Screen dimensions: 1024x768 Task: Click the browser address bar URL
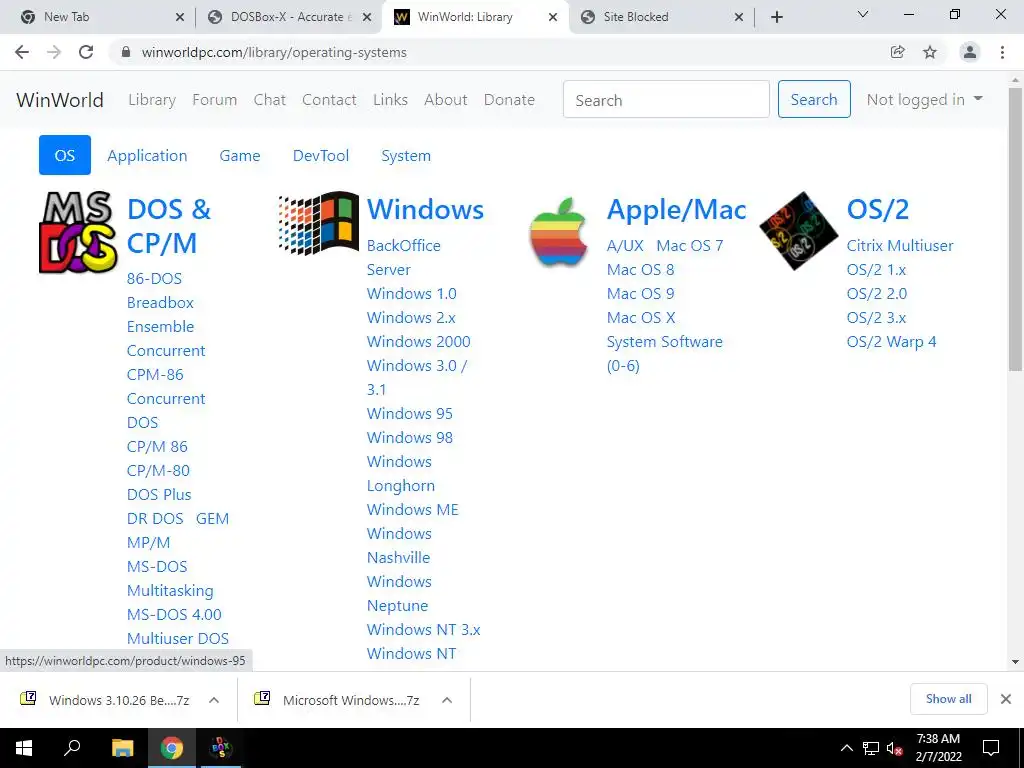coord(274,52)
